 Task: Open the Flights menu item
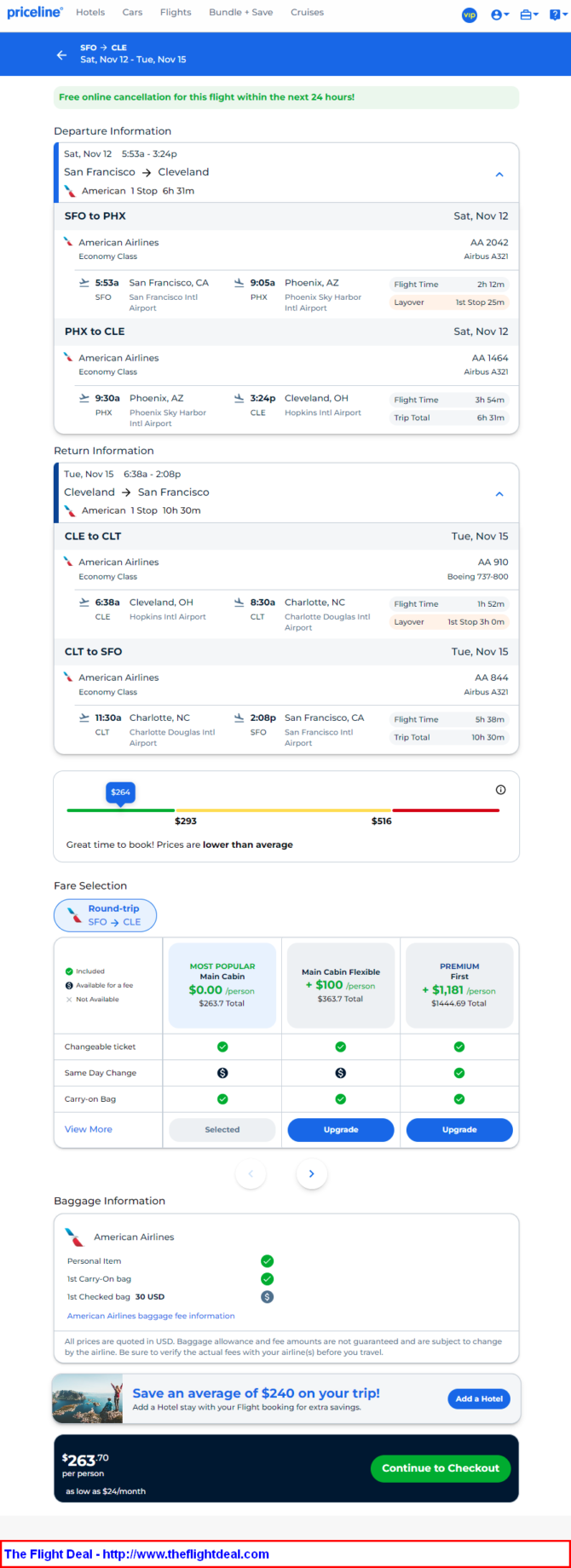tap(176, 13)
